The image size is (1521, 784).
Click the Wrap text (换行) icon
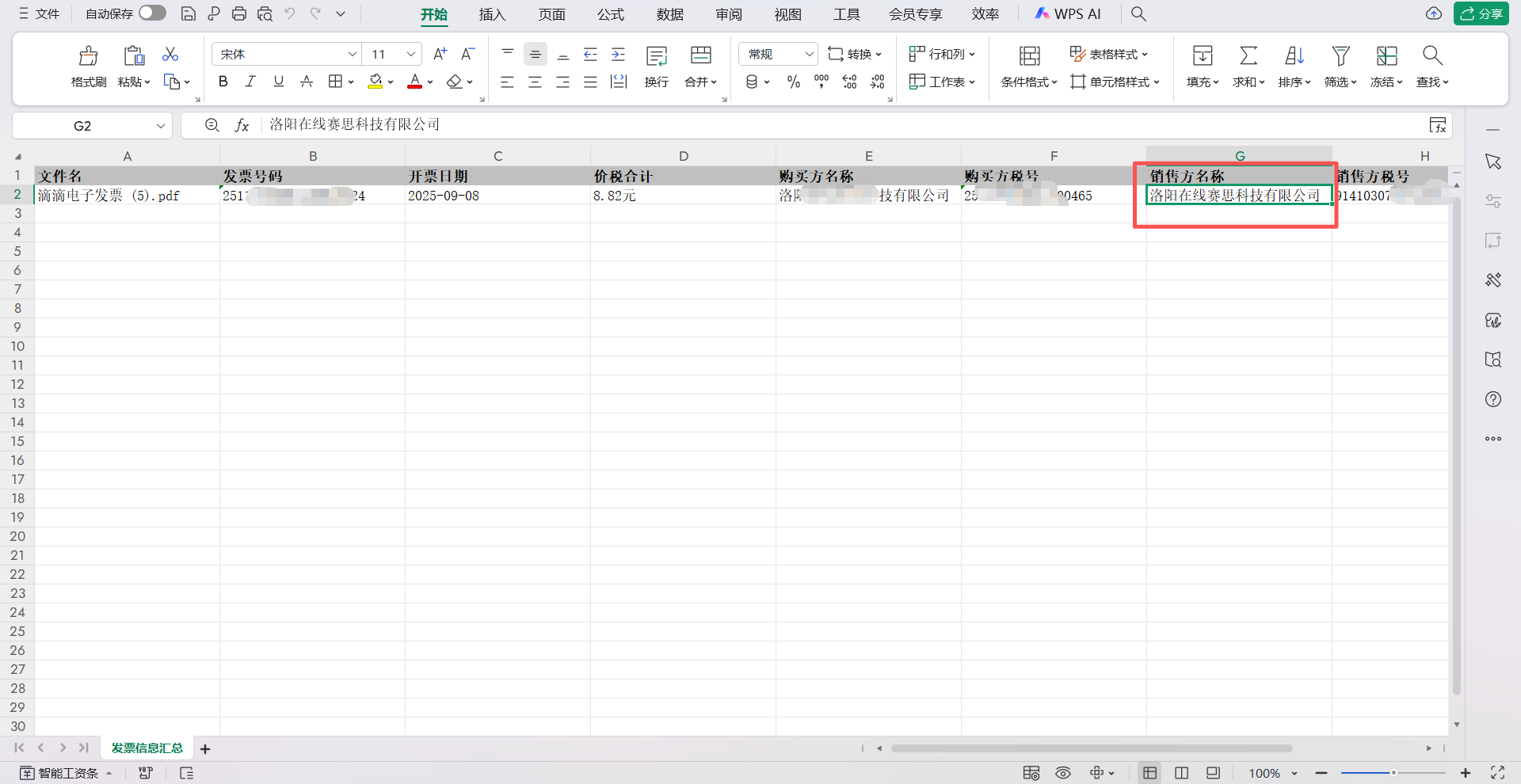(657, 55)
